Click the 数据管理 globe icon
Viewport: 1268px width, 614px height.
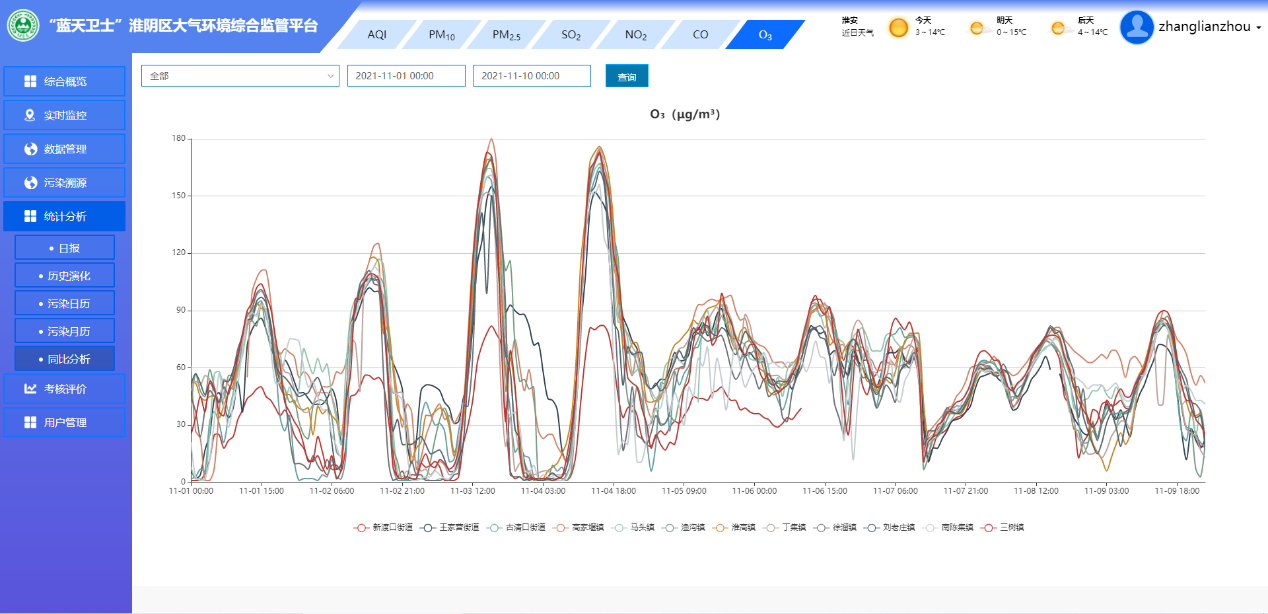pos(31,149)
